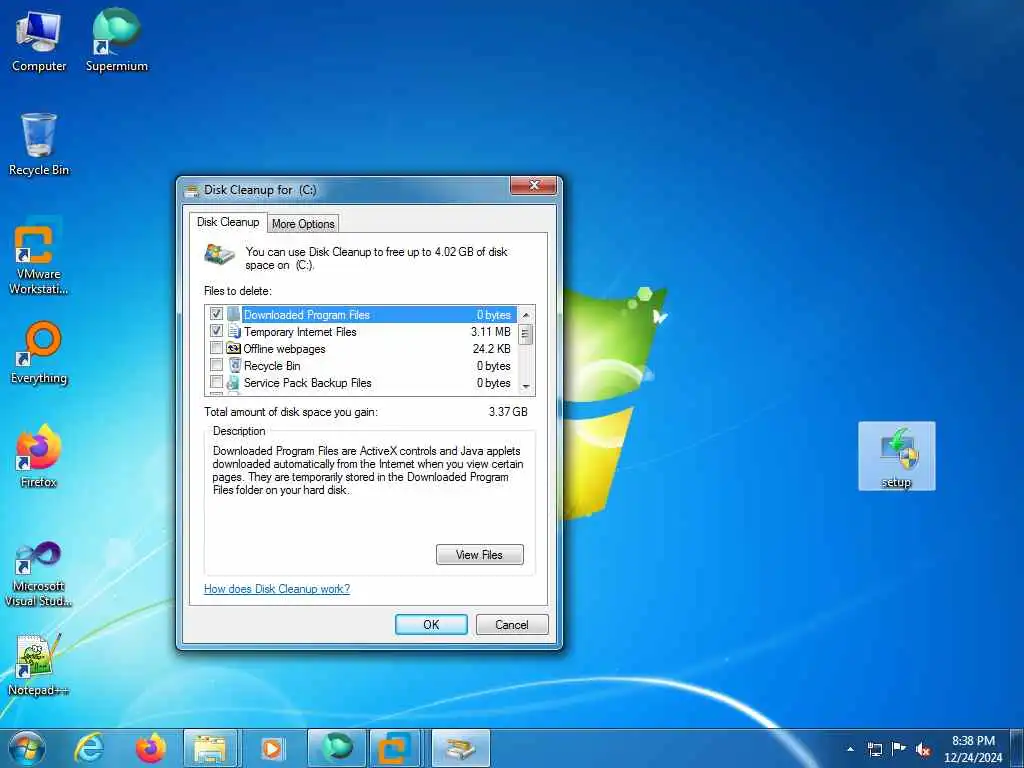Screen dimensions: 1024x768
Task: Select the Offline webpages row text
Action: point(284,349)
